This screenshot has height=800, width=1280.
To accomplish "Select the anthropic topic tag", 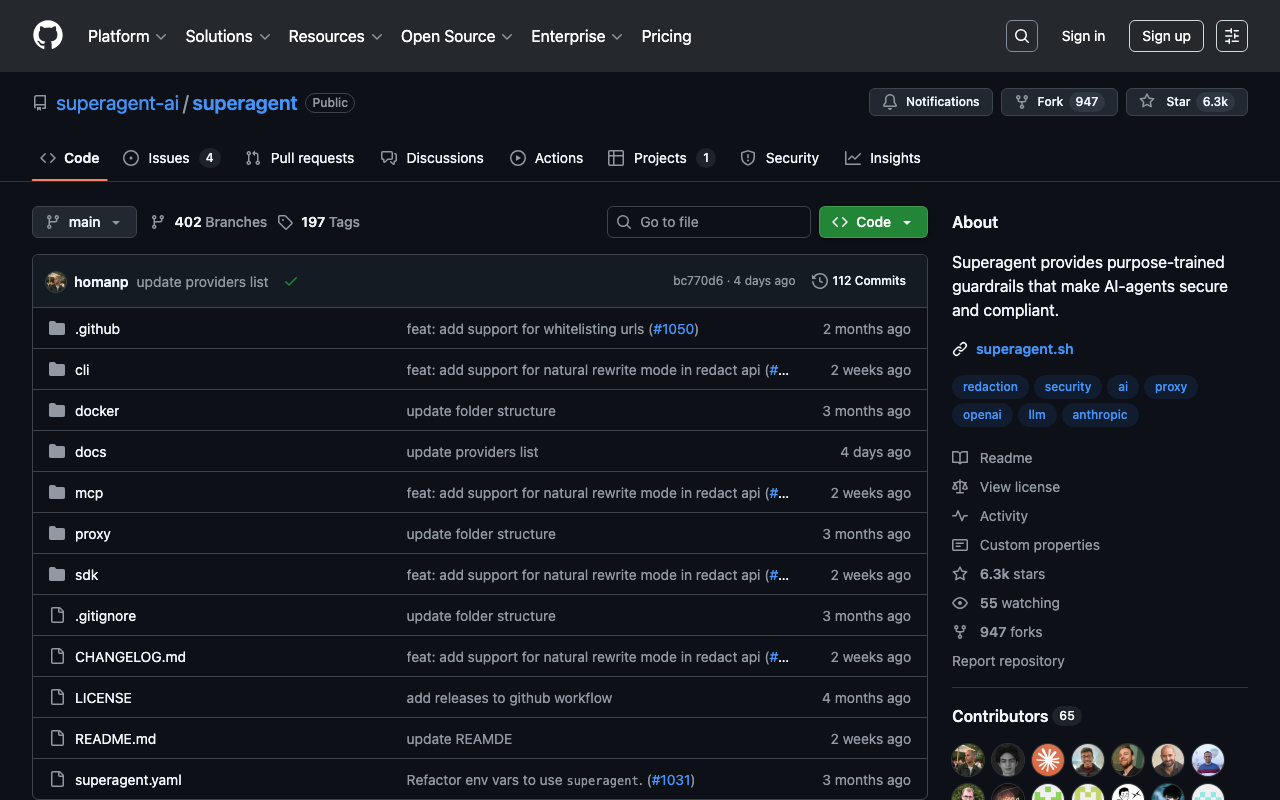I will 1099,415.
